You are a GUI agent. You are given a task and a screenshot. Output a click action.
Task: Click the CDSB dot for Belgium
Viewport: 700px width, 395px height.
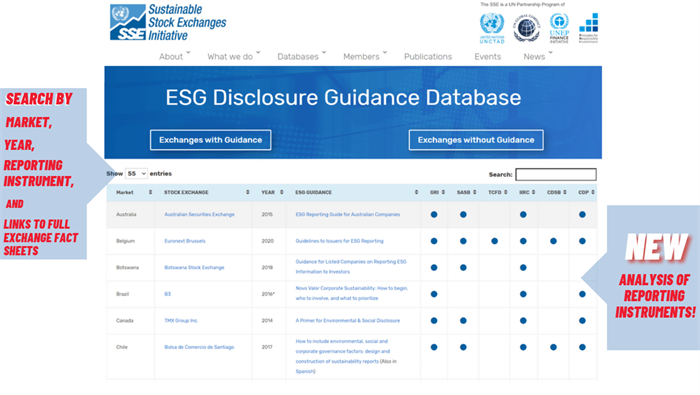553,241
